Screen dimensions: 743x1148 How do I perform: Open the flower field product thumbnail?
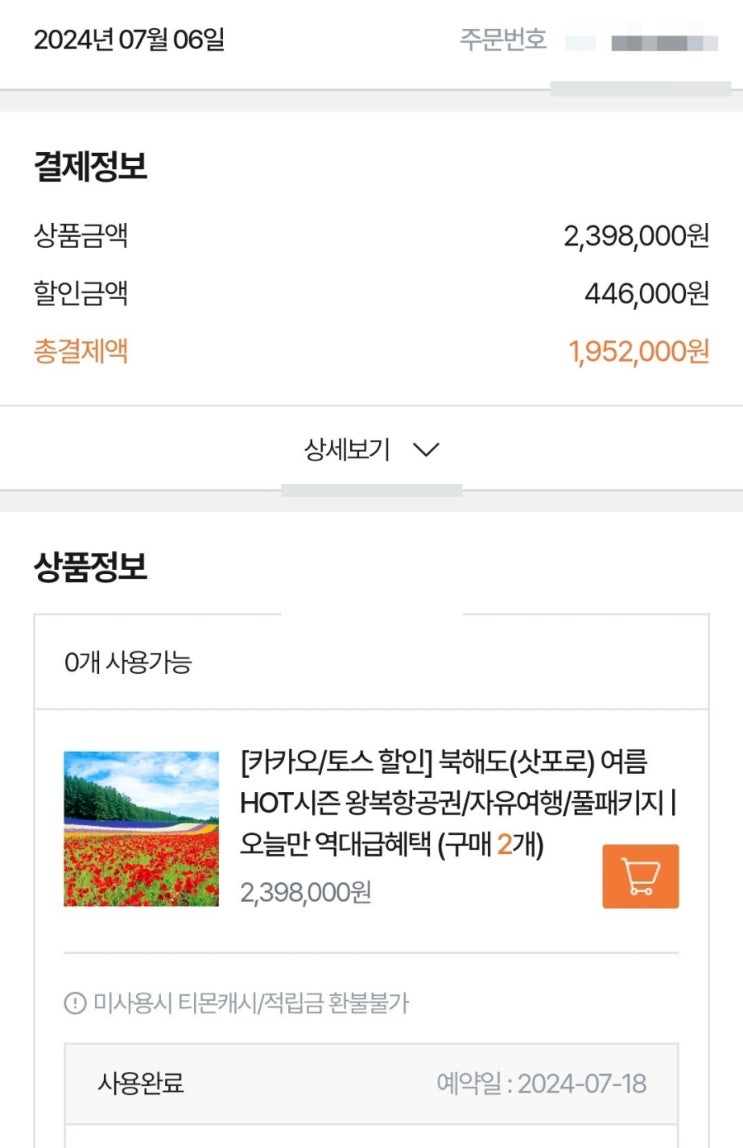pyautogui.click(x=141, y=829)
